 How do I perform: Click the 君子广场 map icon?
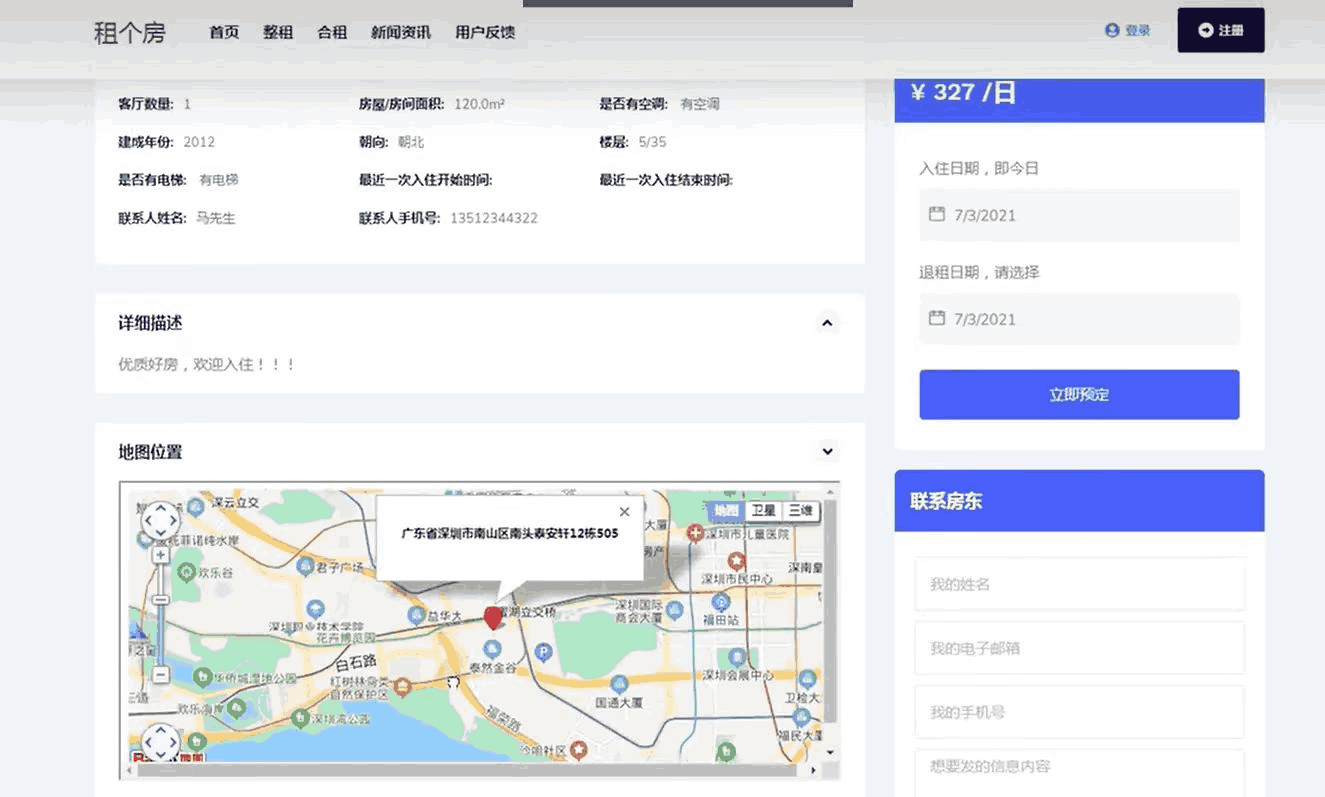306,567
